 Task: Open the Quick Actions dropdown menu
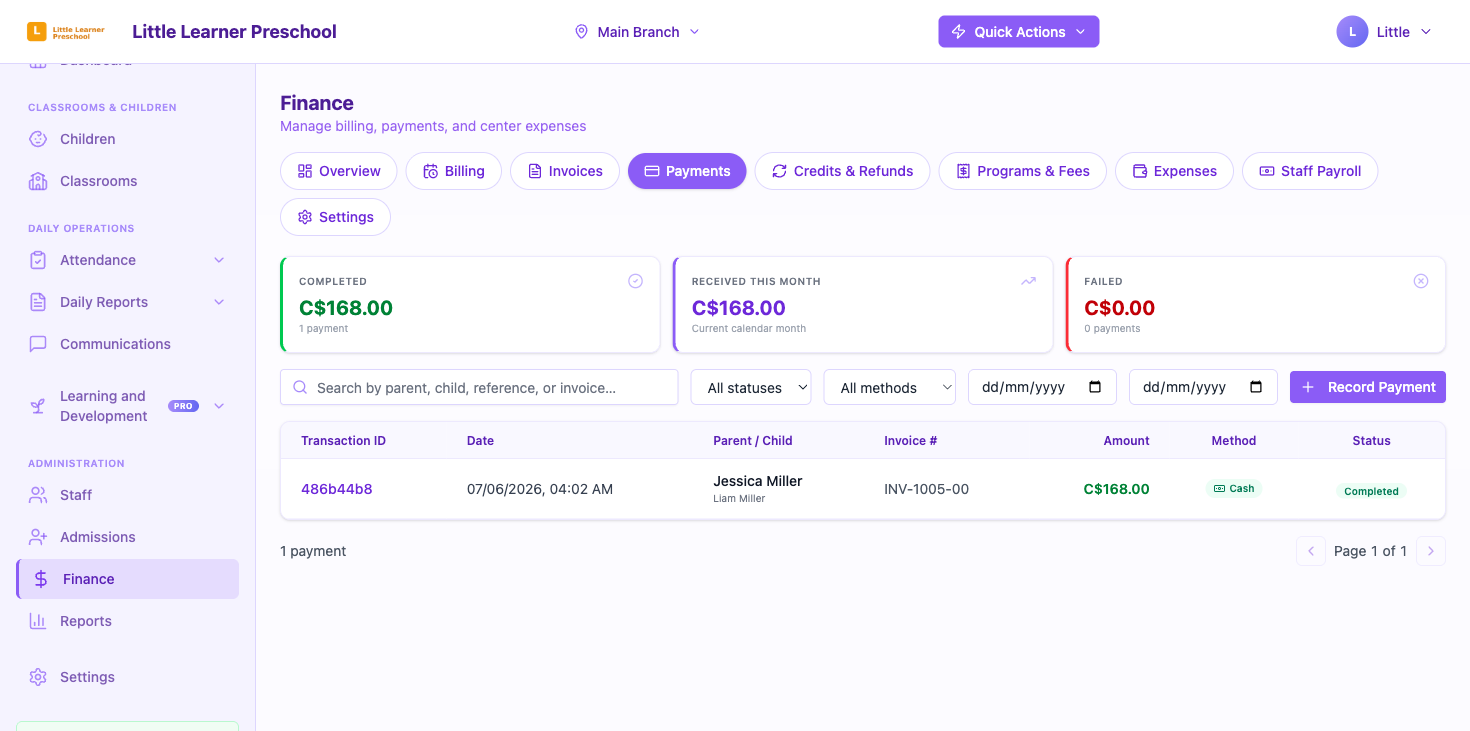click(1018, 31)
